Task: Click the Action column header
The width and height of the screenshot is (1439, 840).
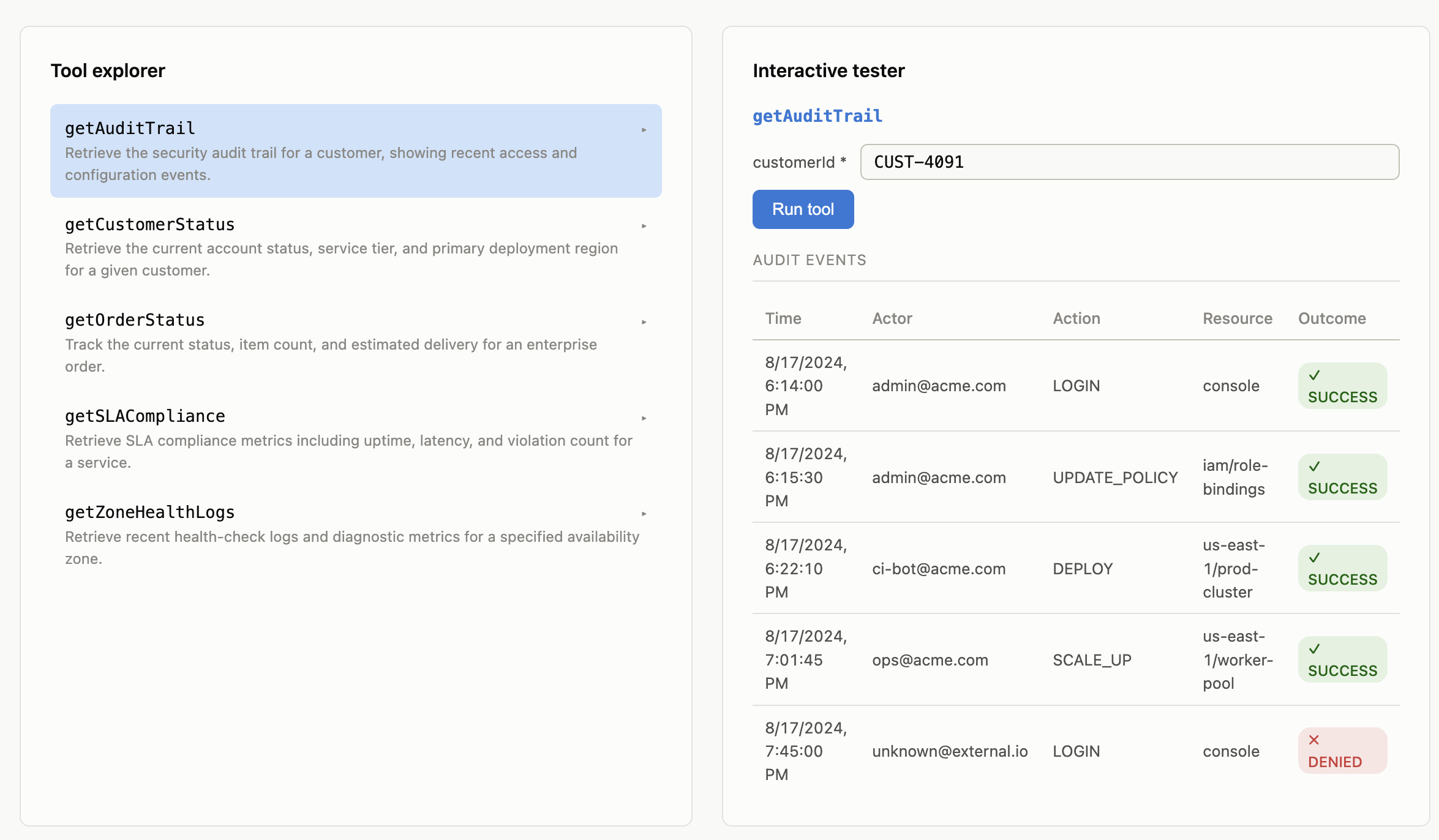Action: tap(1076, 318)
